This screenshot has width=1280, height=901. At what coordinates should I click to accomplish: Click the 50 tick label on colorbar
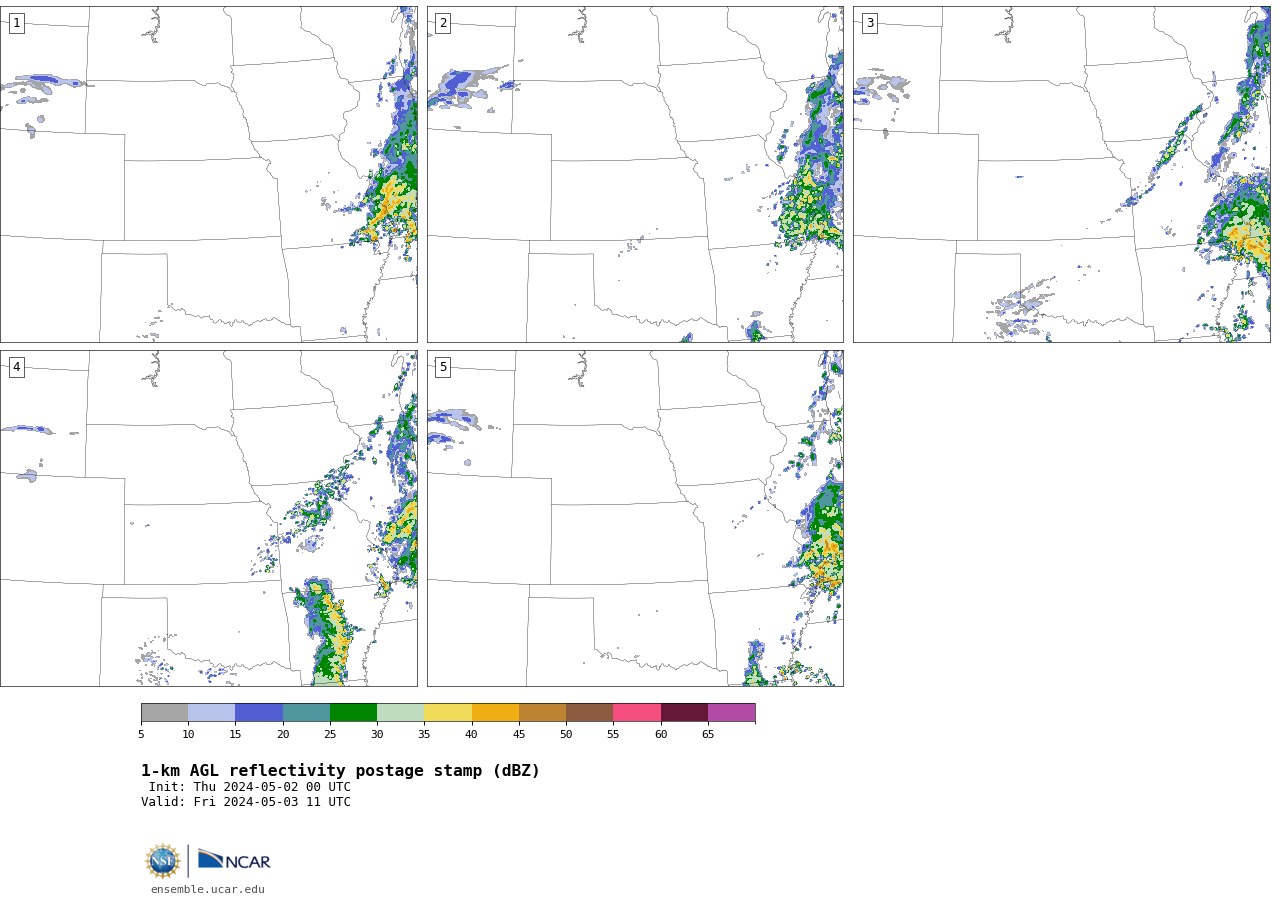pos(566,735)
